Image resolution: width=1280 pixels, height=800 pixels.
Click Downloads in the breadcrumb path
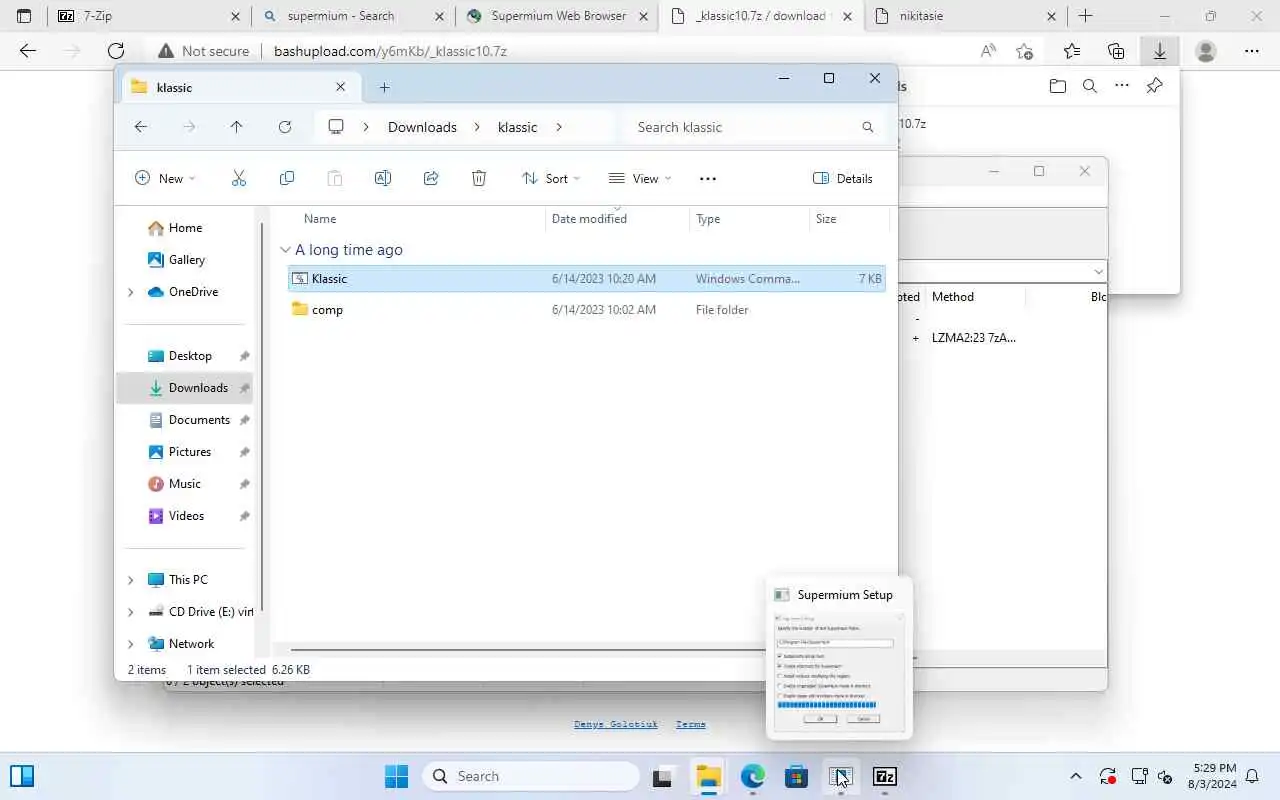point(422,127)
